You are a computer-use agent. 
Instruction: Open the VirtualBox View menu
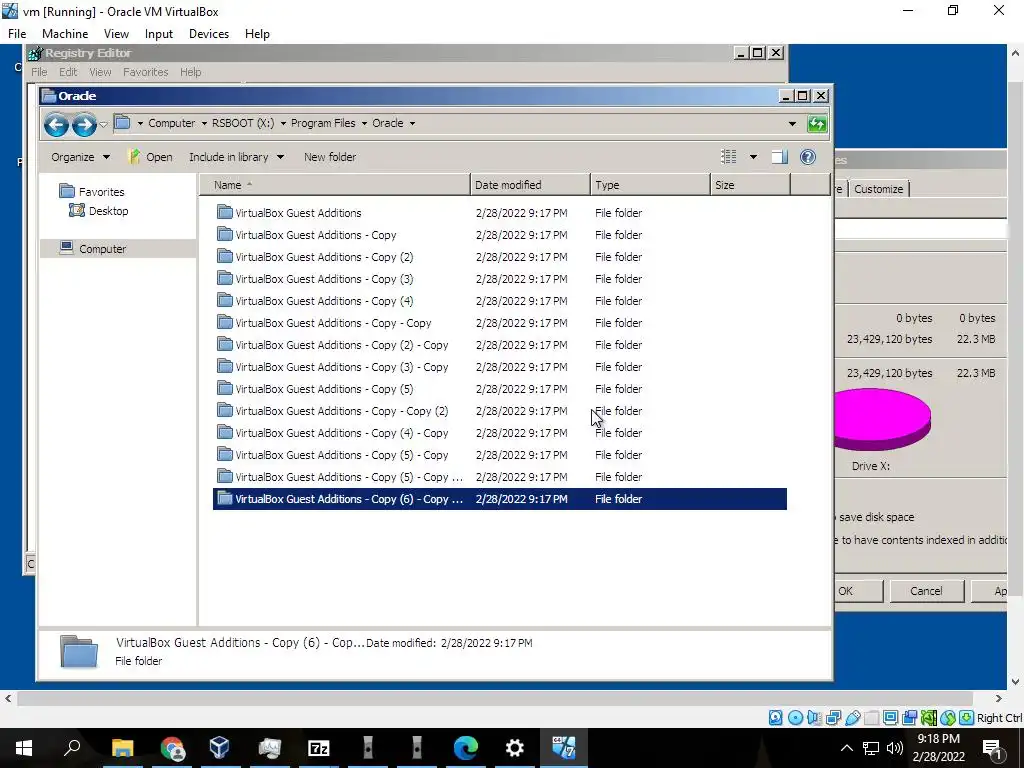[x=116, y=34]
